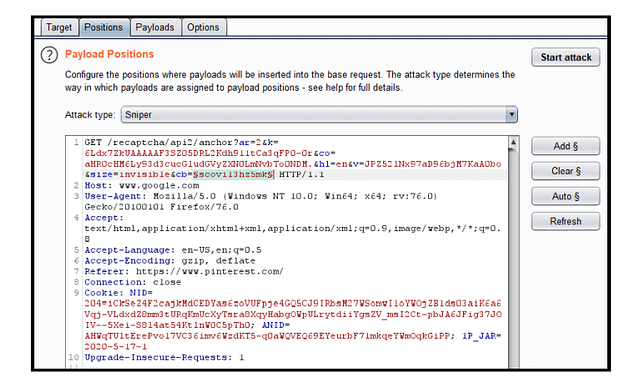
Task: Click the Auto § button
Action: [x=566, y=196]
